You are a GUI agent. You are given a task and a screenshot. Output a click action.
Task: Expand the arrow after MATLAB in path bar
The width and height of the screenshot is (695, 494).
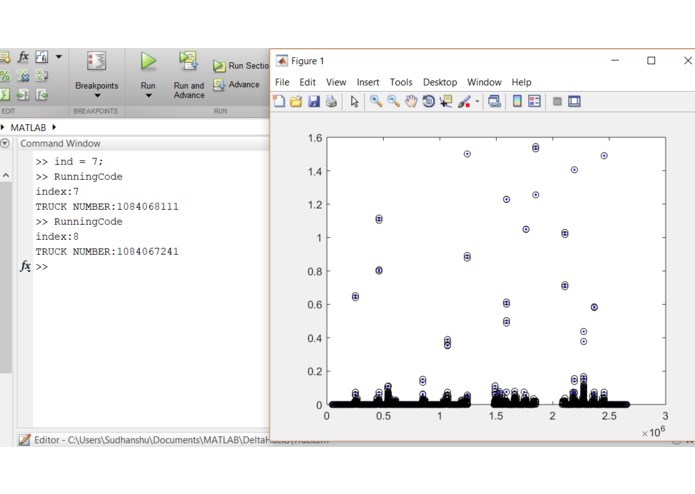(x=54, y=127)
